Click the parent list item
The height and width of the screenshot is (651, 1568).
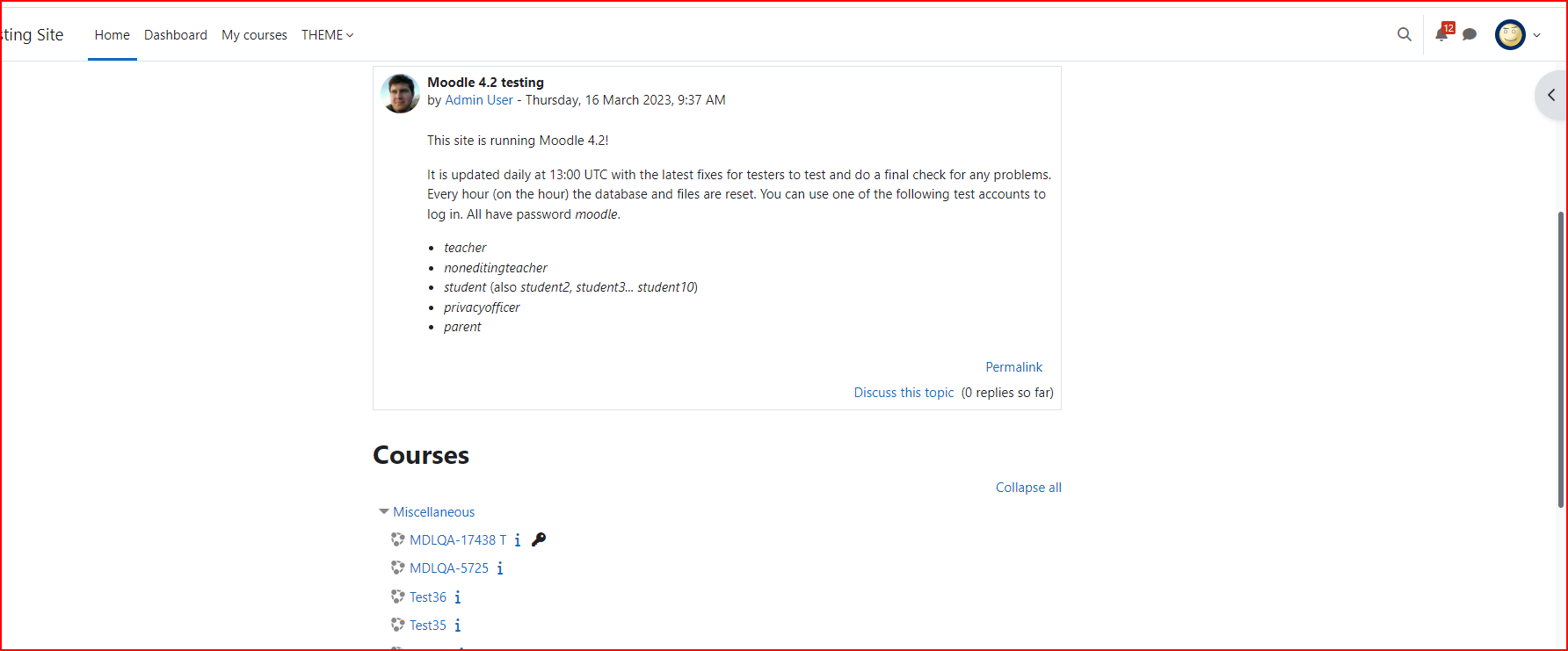point(462,327)
